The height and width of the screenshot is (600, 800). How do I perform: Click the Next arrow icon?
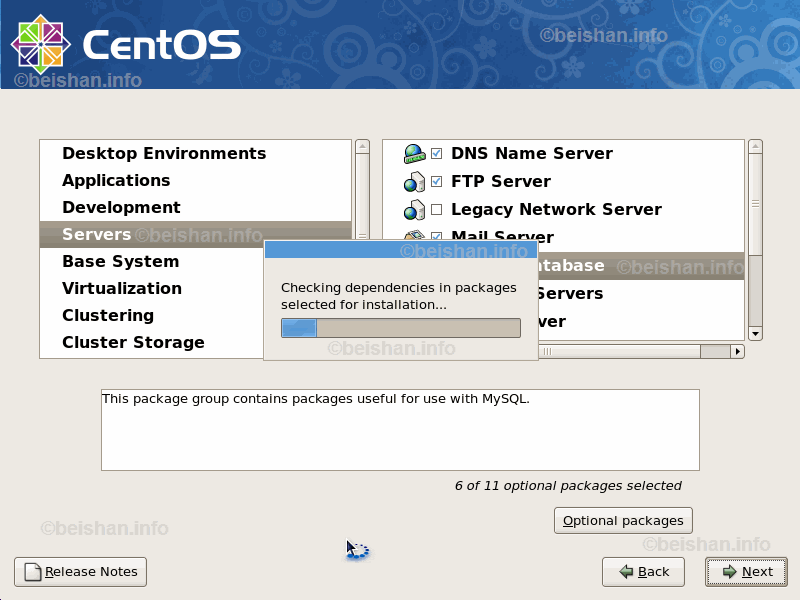click(729, 572)
